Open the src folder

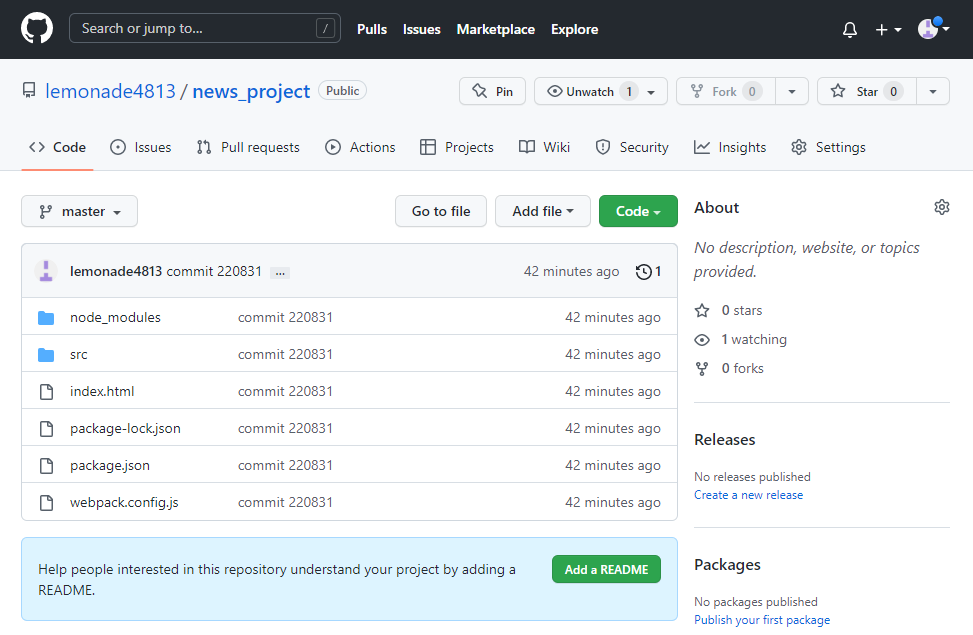(x=79, y=354)
